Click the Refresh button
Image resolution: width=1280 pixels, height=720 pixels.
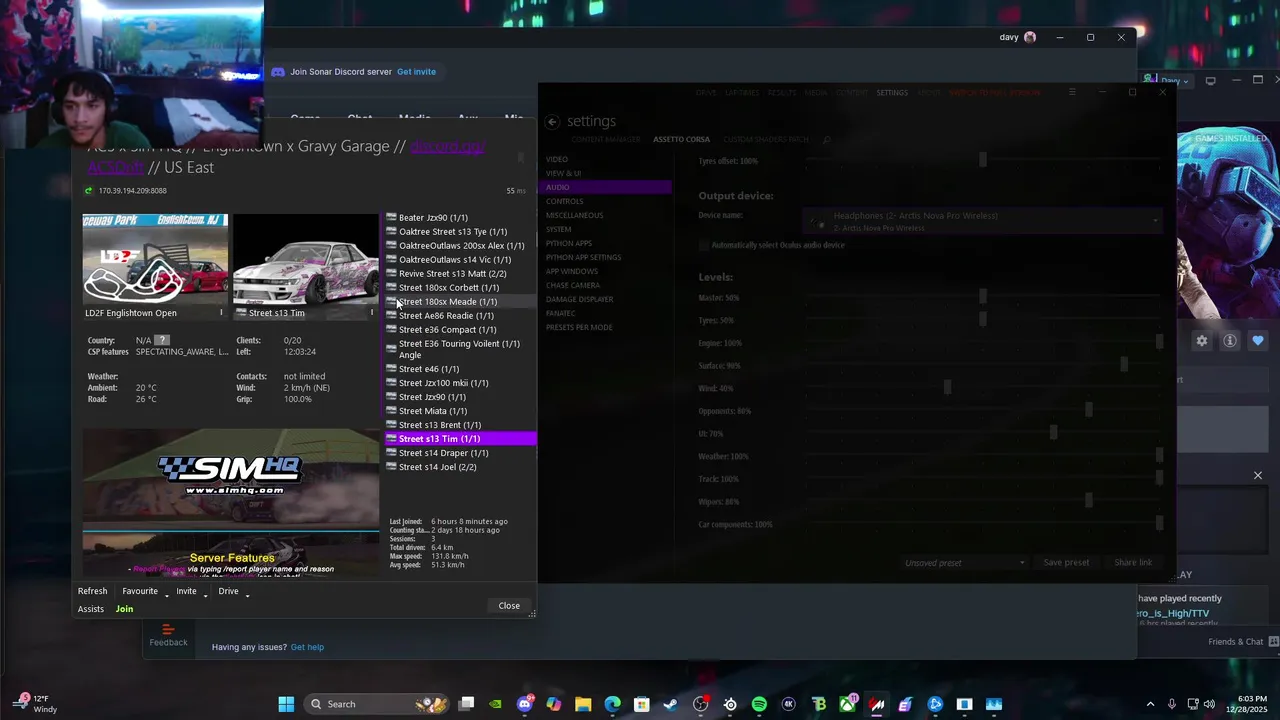point(92,591)
